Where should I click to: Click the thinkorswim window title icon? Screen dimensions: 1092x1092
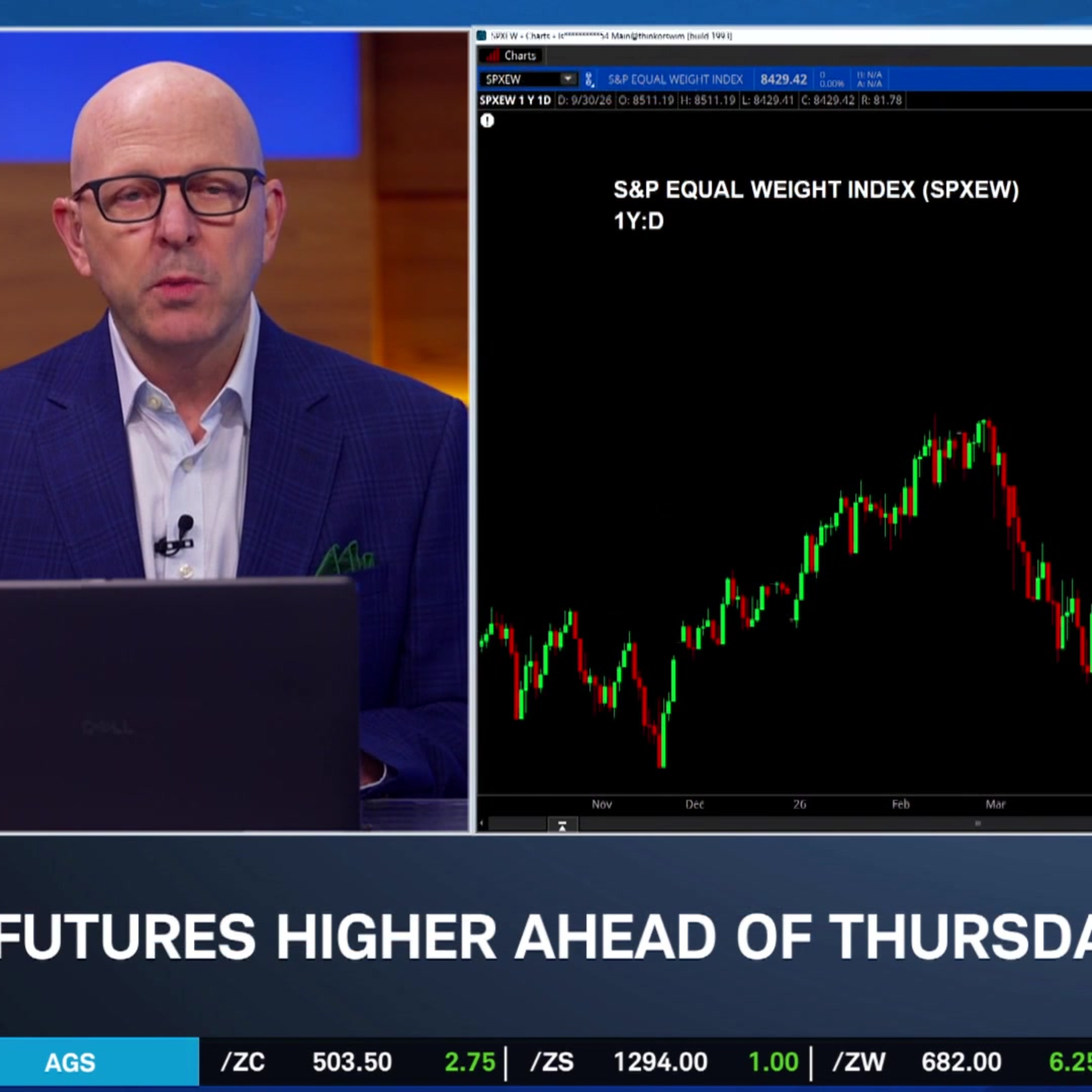coord(482,36)
